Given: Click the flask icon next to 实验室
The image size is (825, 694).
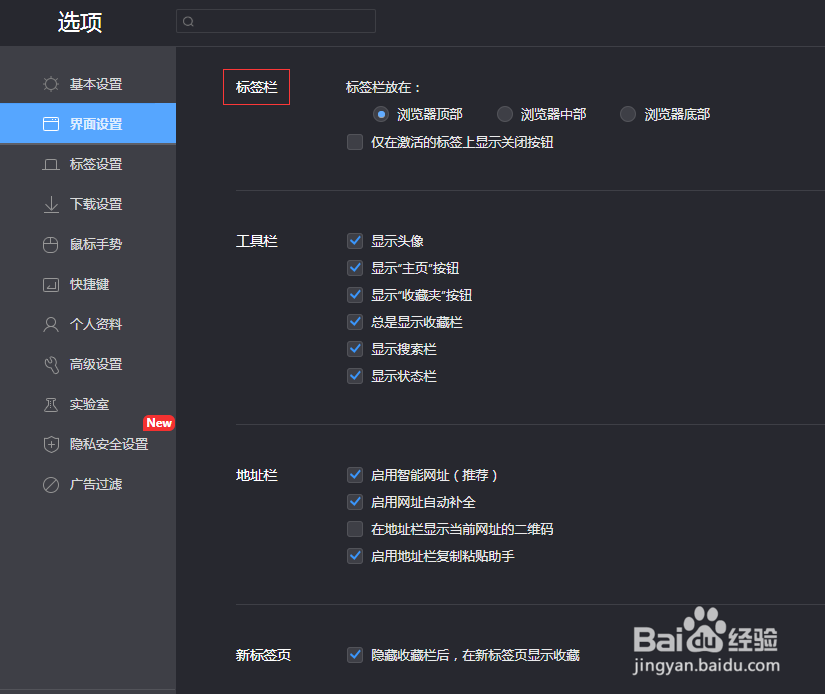Looking at the screenshot, I should point(51,404).
